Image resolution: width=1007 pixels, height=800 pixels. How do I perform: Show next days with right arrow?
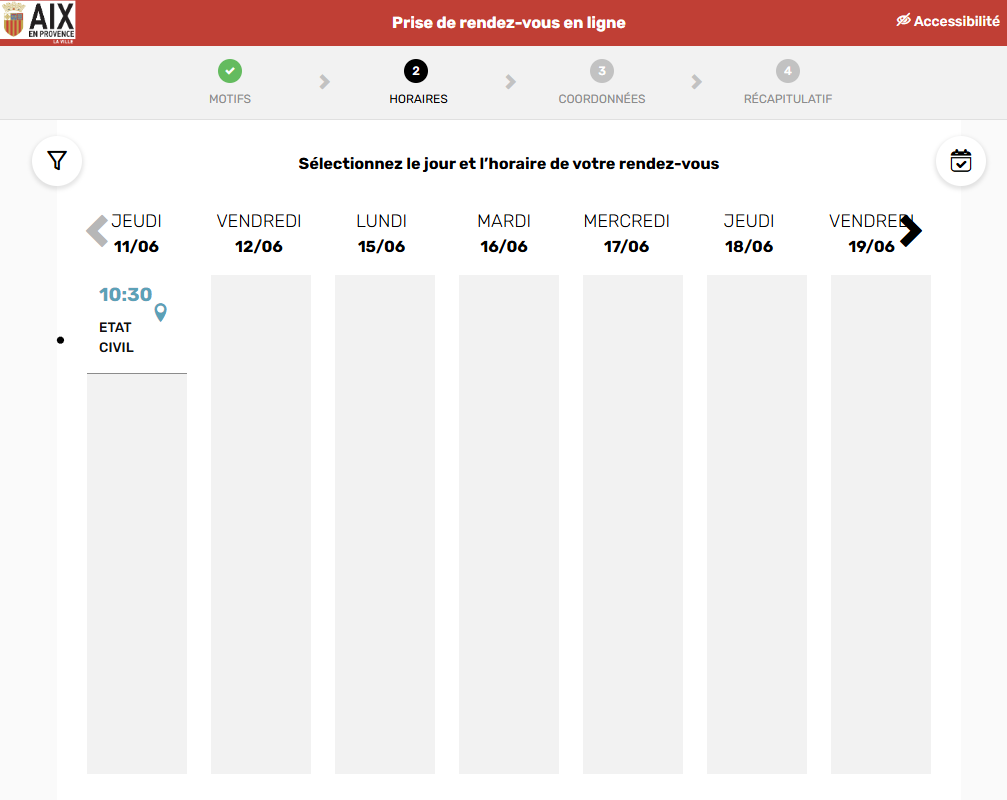click(911, 231)
